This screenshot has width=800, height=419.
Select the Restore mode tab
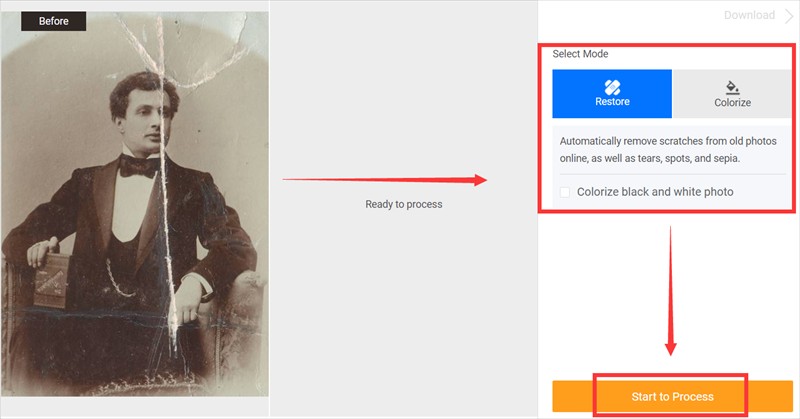point(612,94)
